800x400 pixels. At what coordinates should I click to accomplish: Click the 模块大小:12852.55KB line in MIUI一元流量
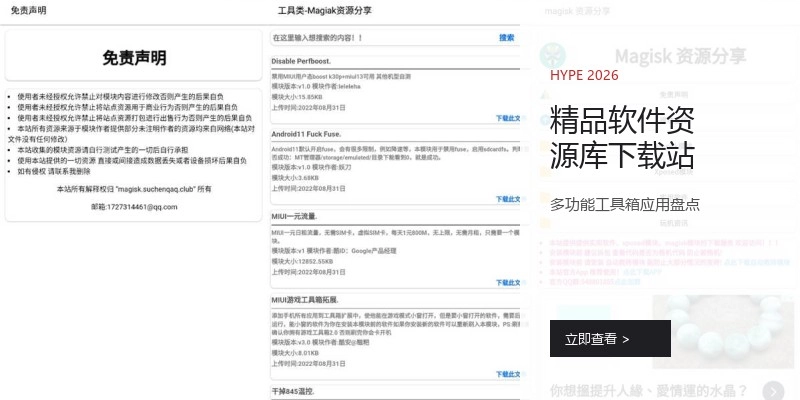(x=302, y=261)
